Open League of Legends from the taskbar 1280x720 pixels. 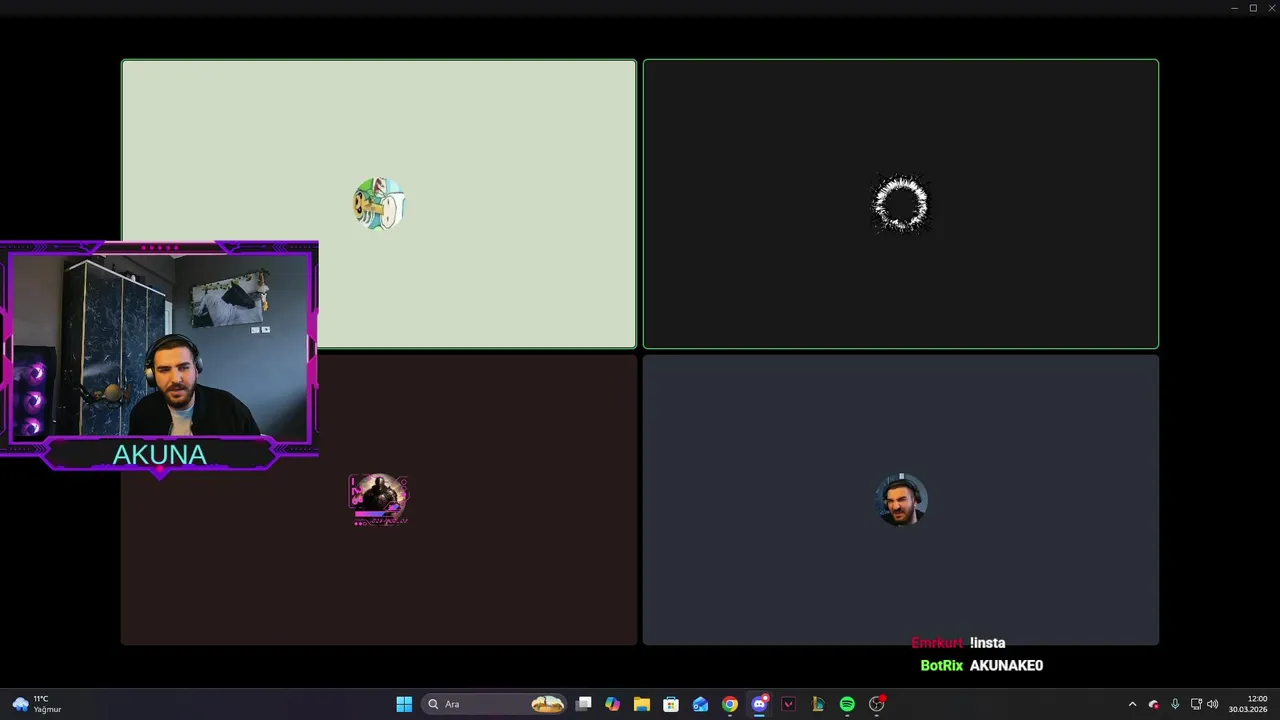click(817, 704)
